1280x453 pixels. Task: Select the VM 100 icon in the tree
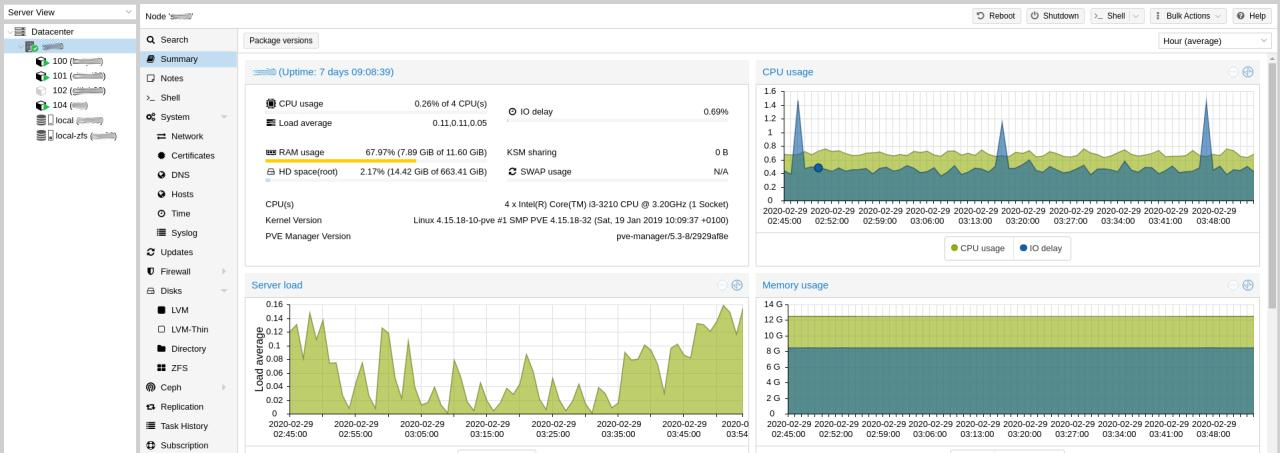point(41,61)
